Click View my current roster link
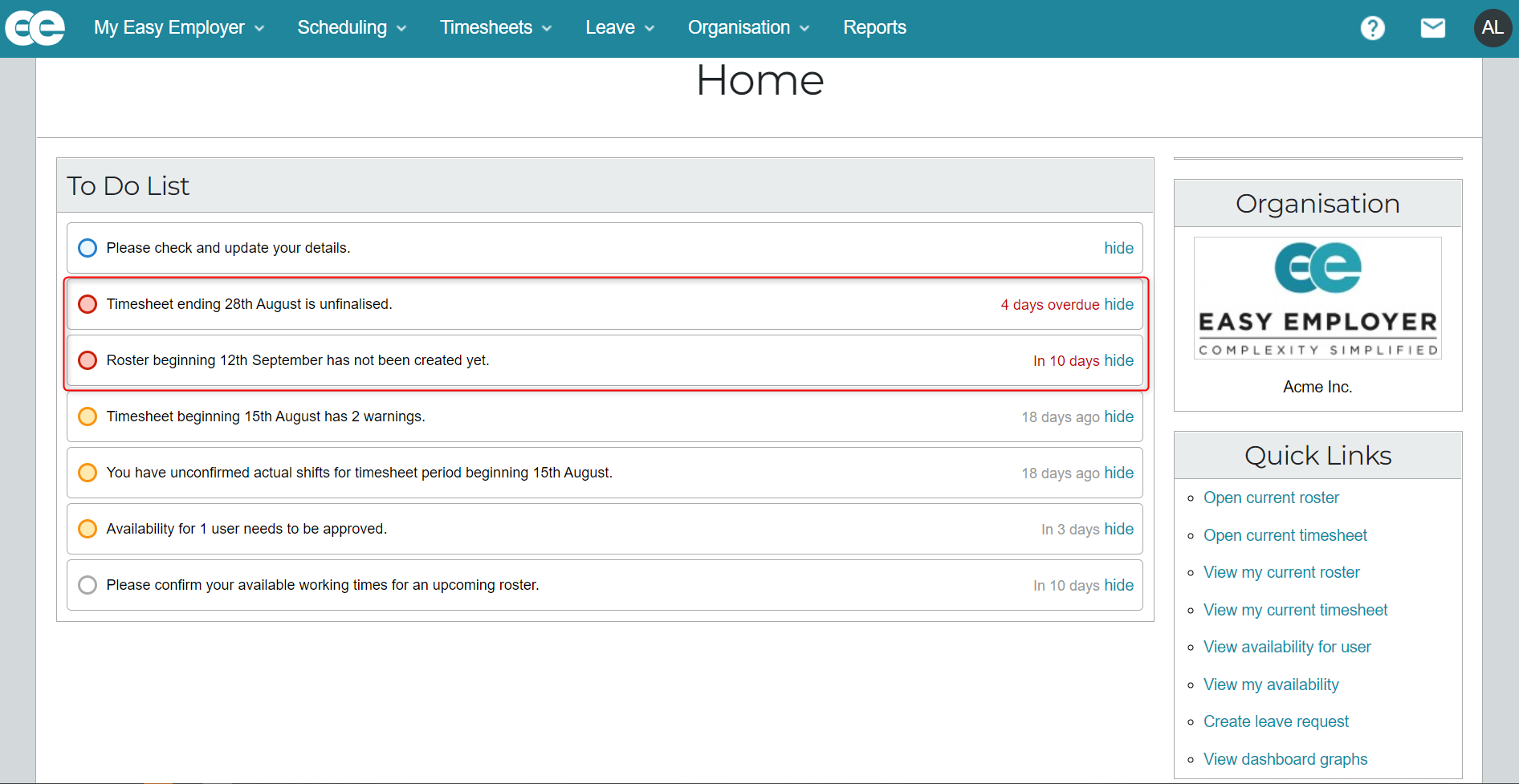Screen dimensions: 1519x784 pos(1281,572)
